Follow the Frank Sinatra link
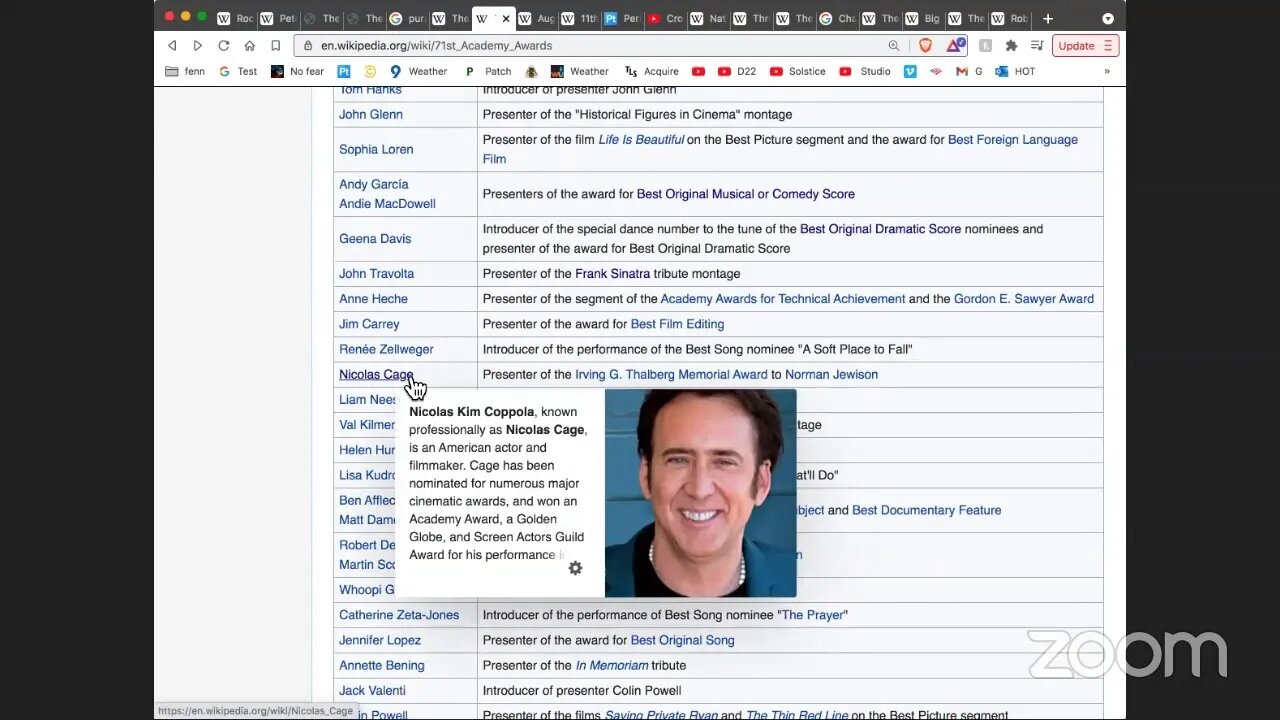 click(612, 273)
